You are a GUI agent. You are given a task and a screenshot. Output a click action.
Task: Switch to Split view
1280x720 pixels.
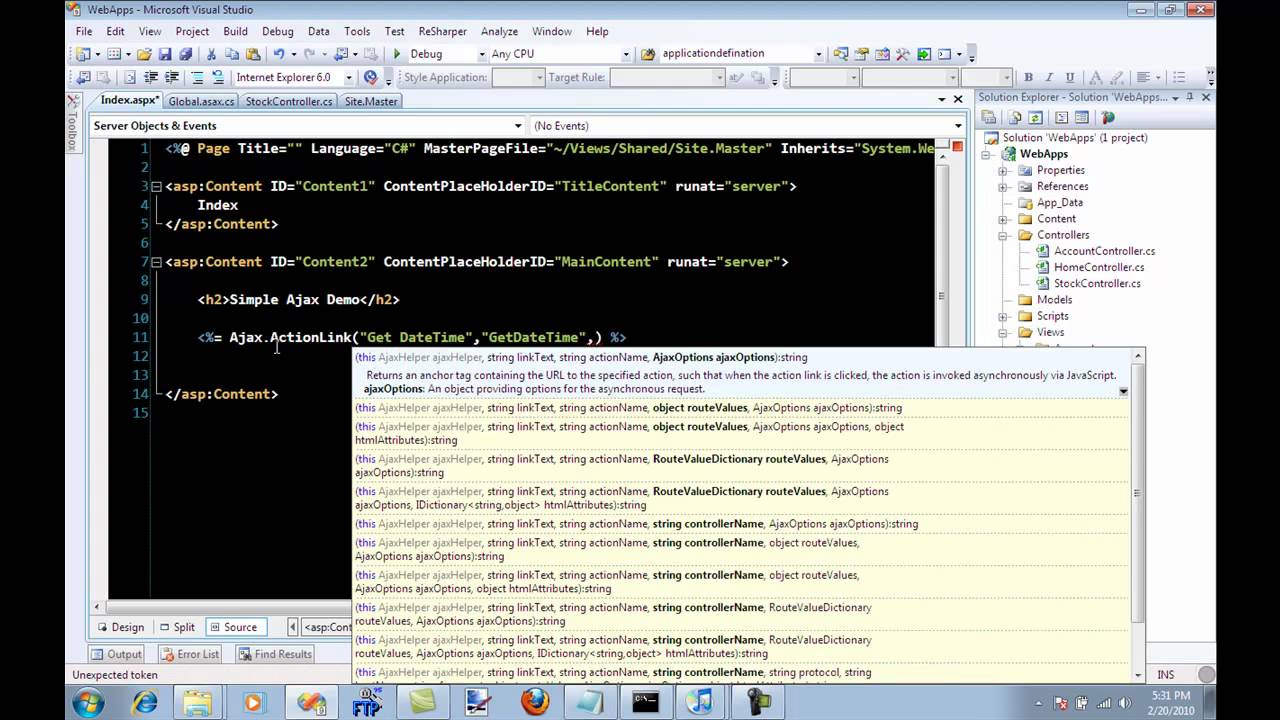point(177,627)
